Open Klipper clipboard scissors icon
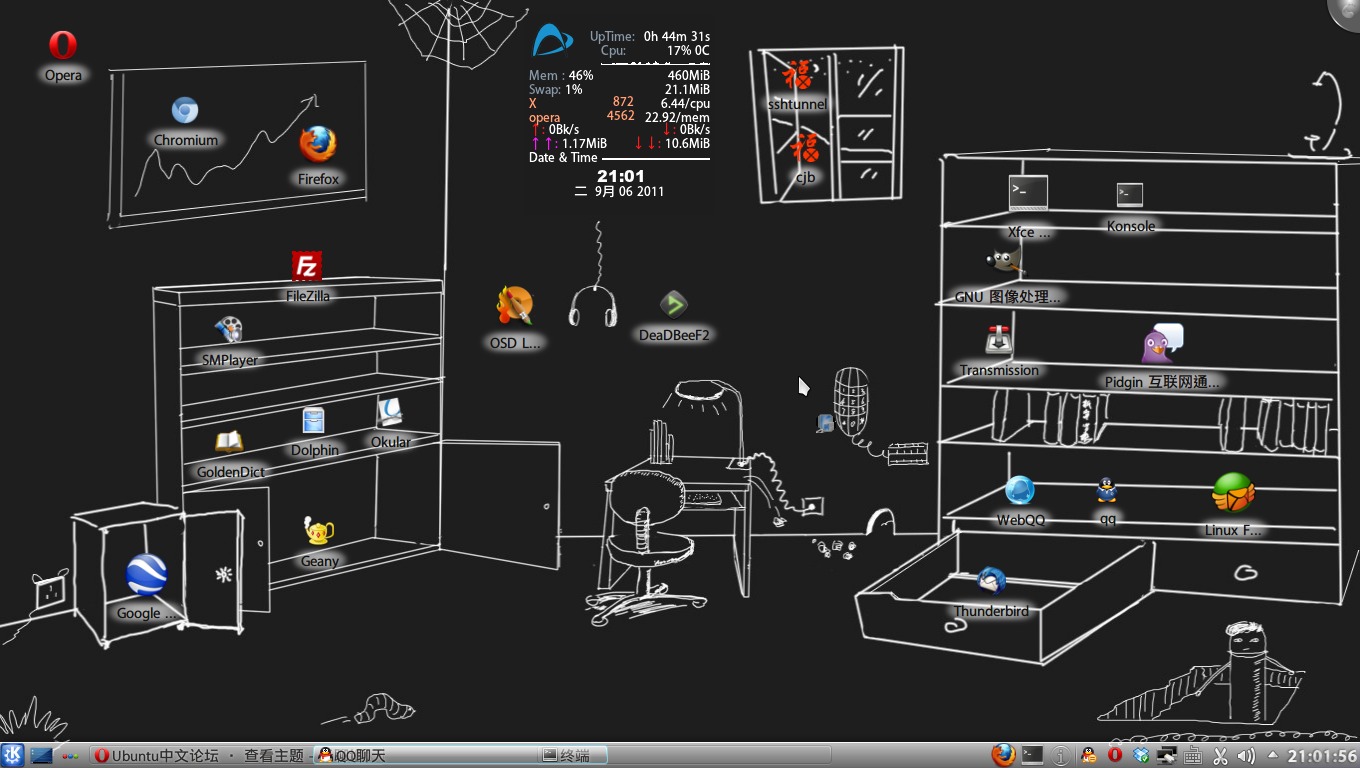Screen dimensions: 1360x768 pos(1220,756)
